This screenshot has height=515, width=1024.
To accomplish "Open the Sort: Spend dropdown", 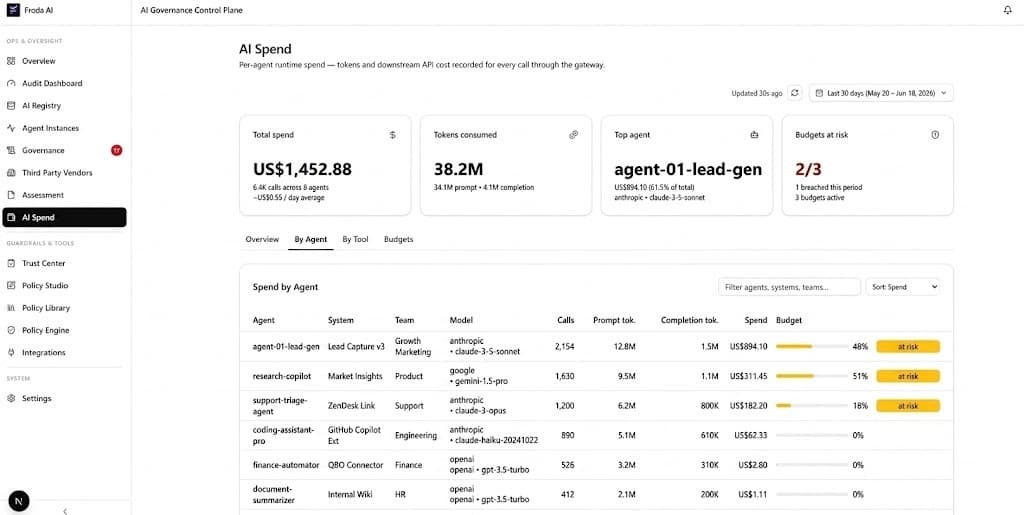I will (903, 287).
